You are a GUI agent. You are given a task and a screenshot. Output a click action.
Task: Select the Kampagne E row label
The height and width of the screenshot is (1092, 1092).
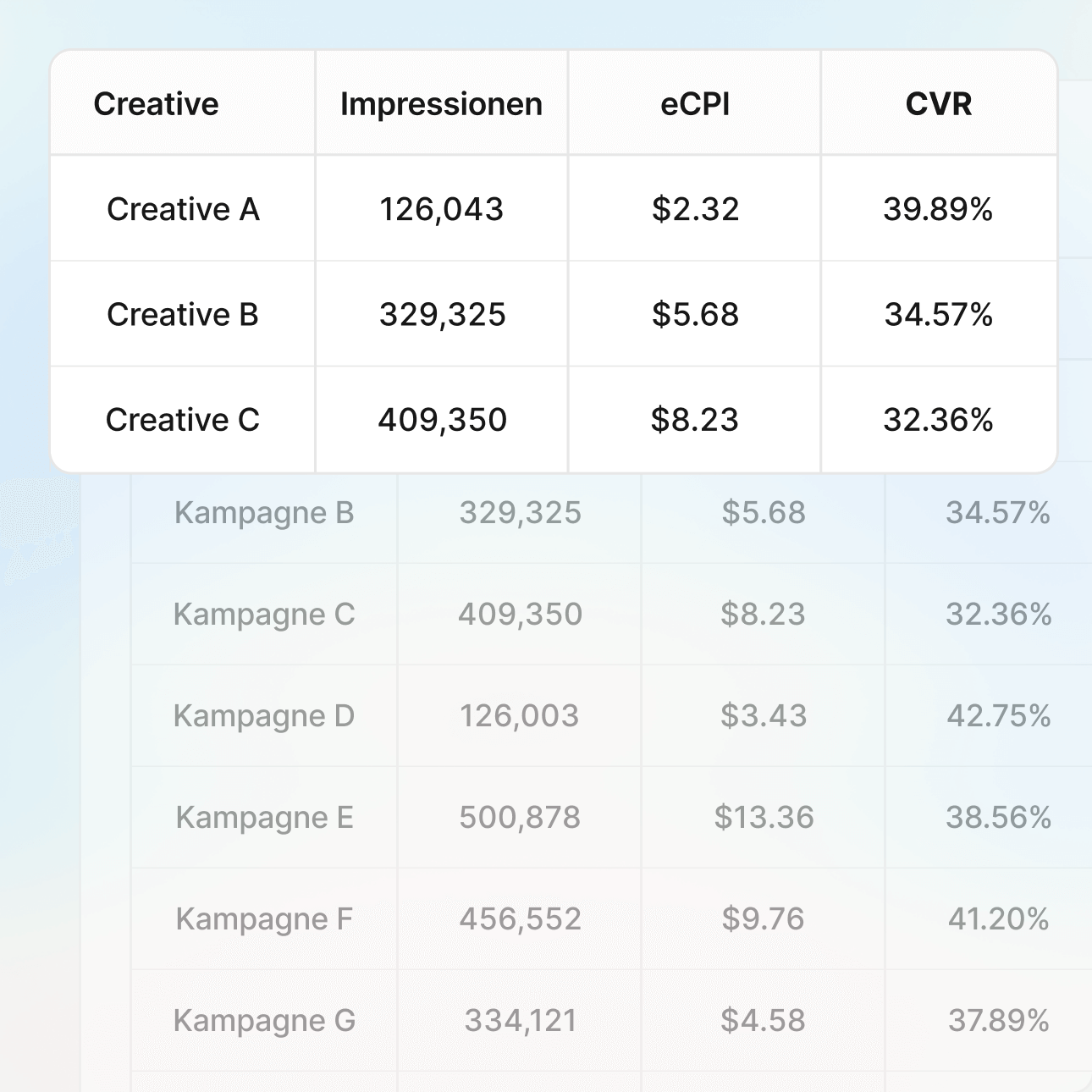264,818
